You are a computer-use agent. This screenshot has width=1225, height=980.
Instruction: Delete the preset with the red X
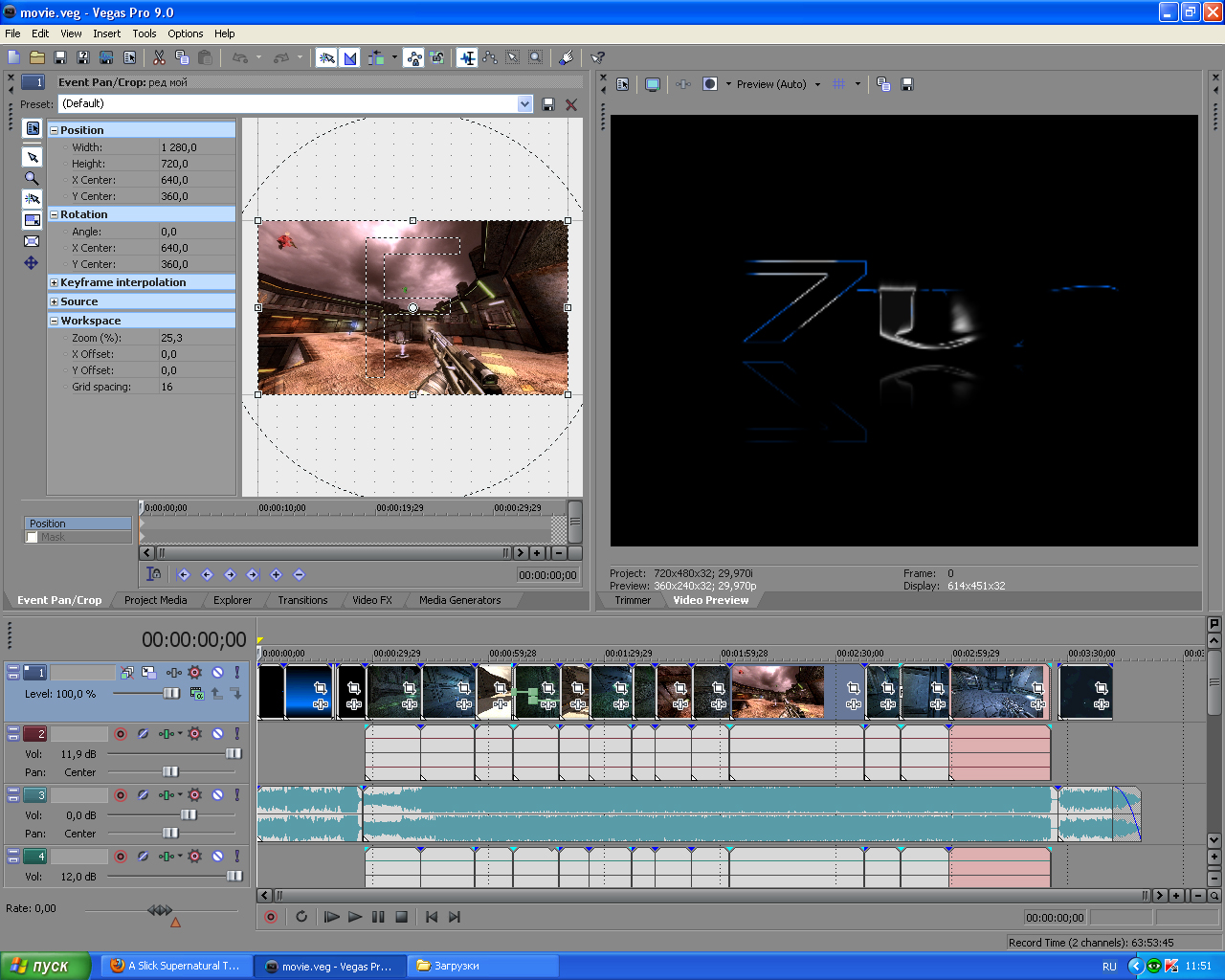click(x=571, y=104)
